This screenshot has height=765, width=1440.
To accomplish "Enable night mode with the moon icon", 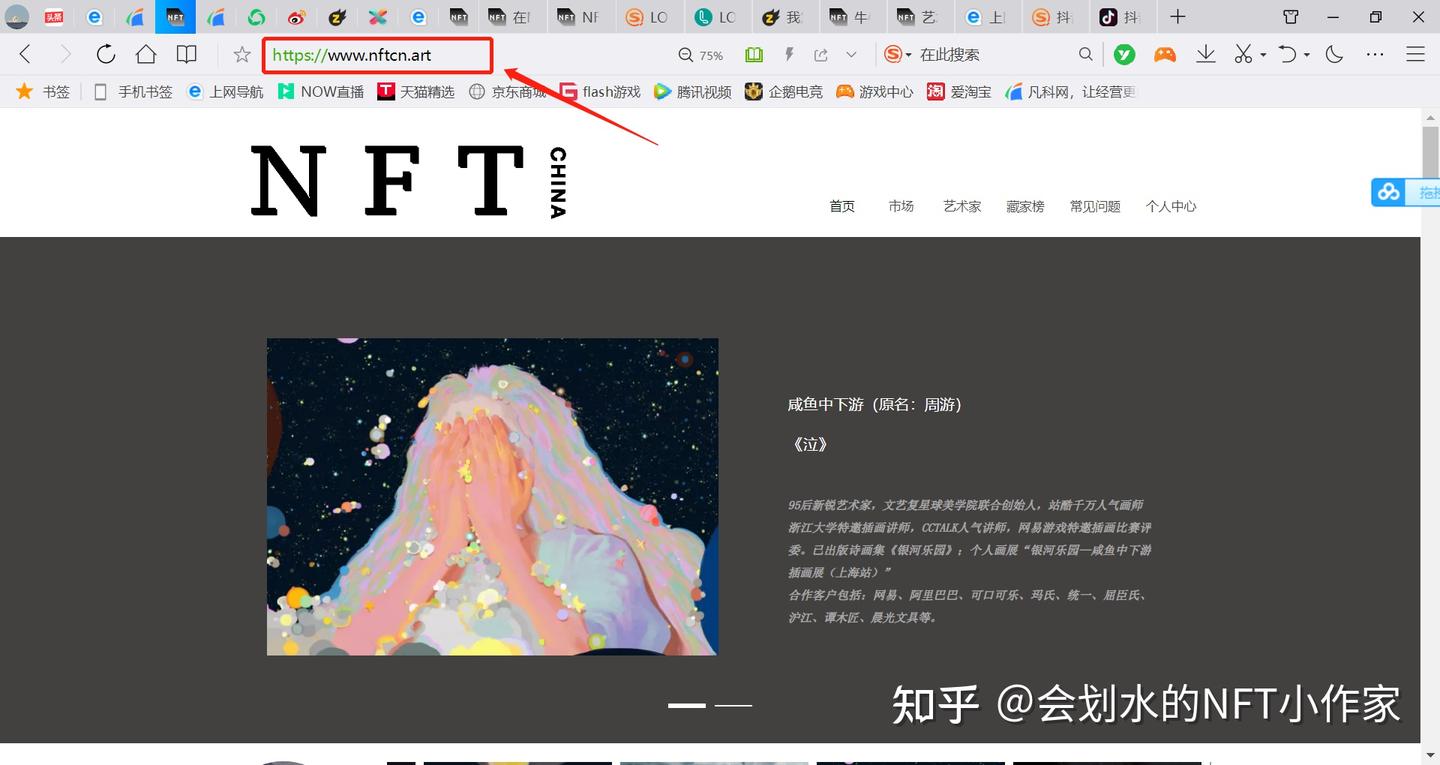I will coord(1334,54).
